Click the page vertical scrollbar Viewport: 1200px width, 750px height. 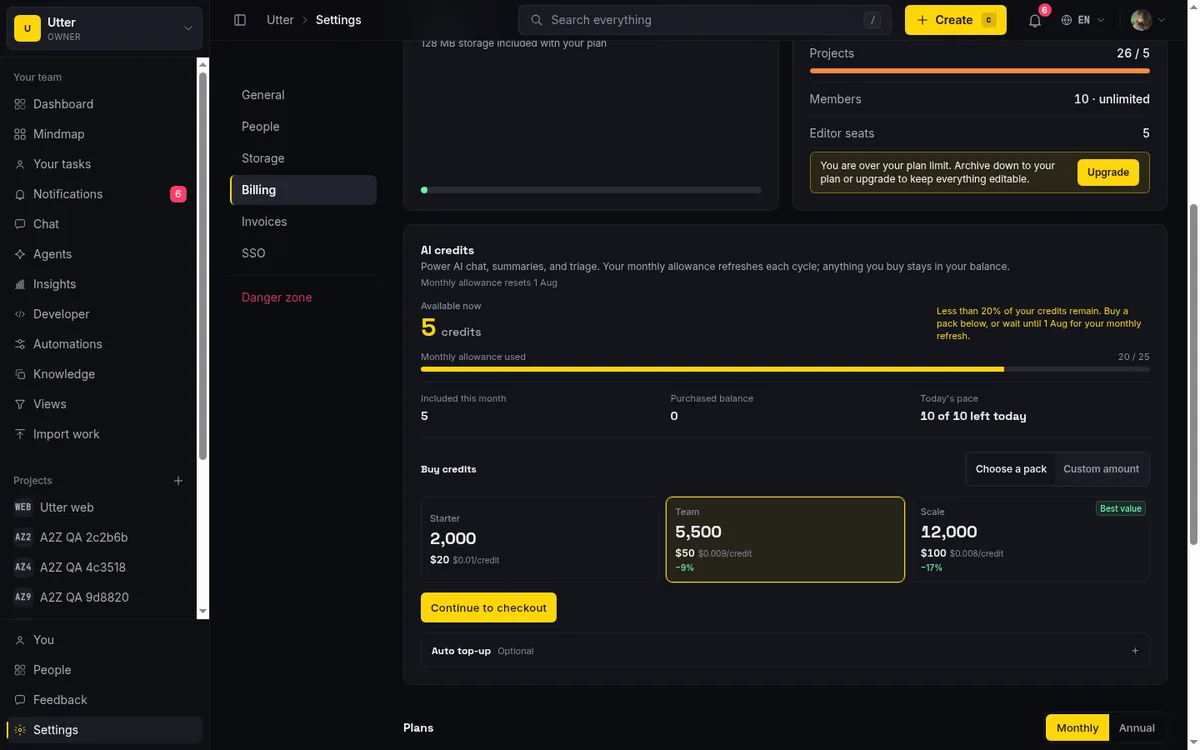[x=1192, y=375]
